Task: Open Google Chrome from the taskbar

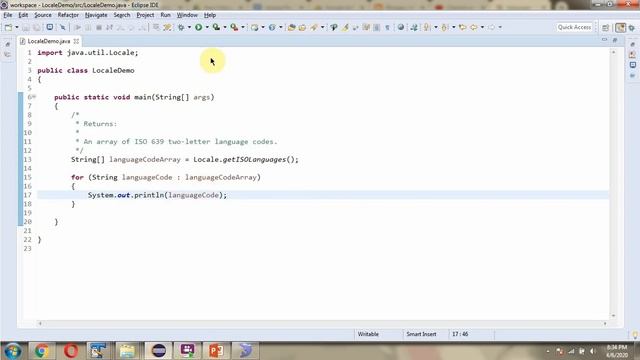Action: point(41,351)
